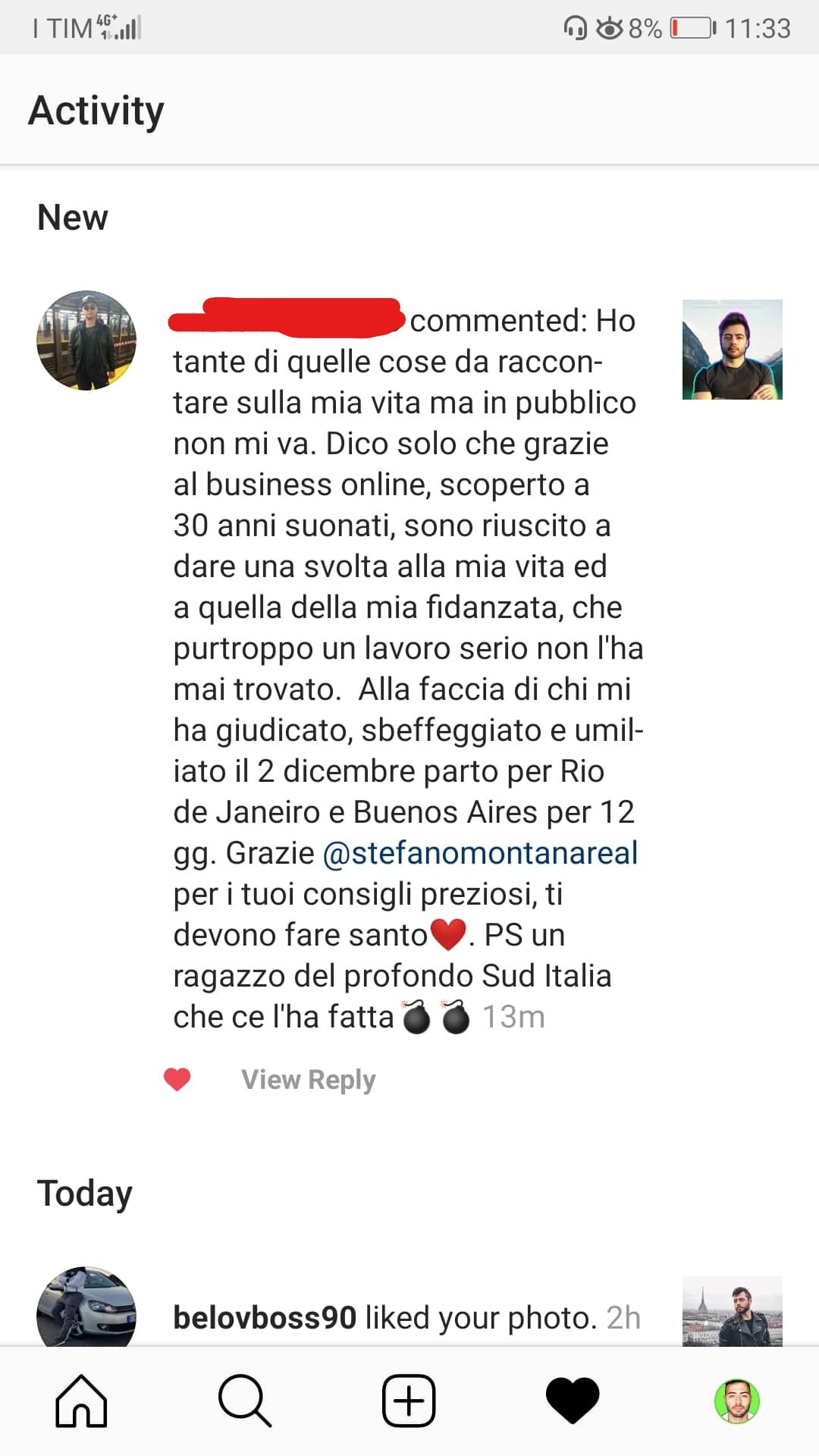Tap View Reply under the comment
Screen dimensions: 819x1456
click(x=309, y=1079)
